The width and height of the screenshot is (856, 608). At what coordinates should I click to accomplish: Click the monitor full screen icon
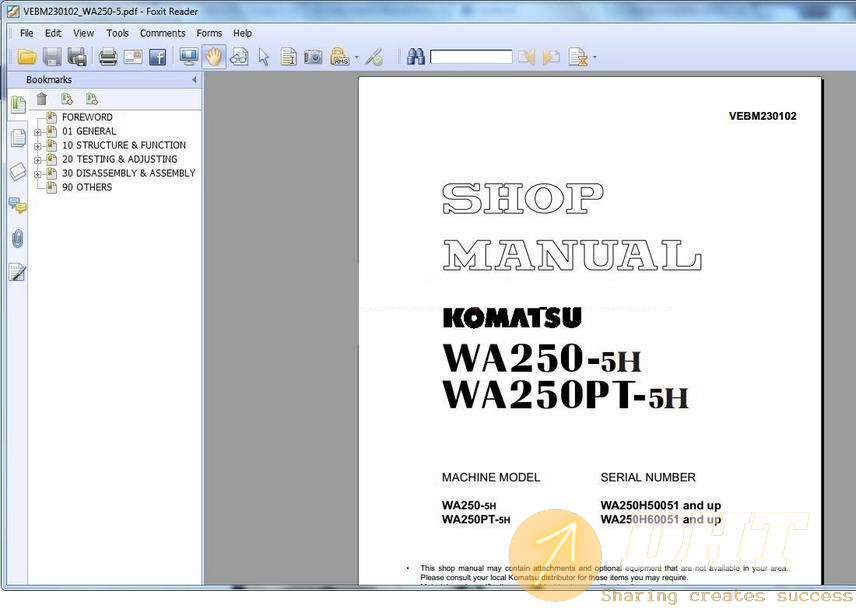pyautogui.click(x=188, y=57)
